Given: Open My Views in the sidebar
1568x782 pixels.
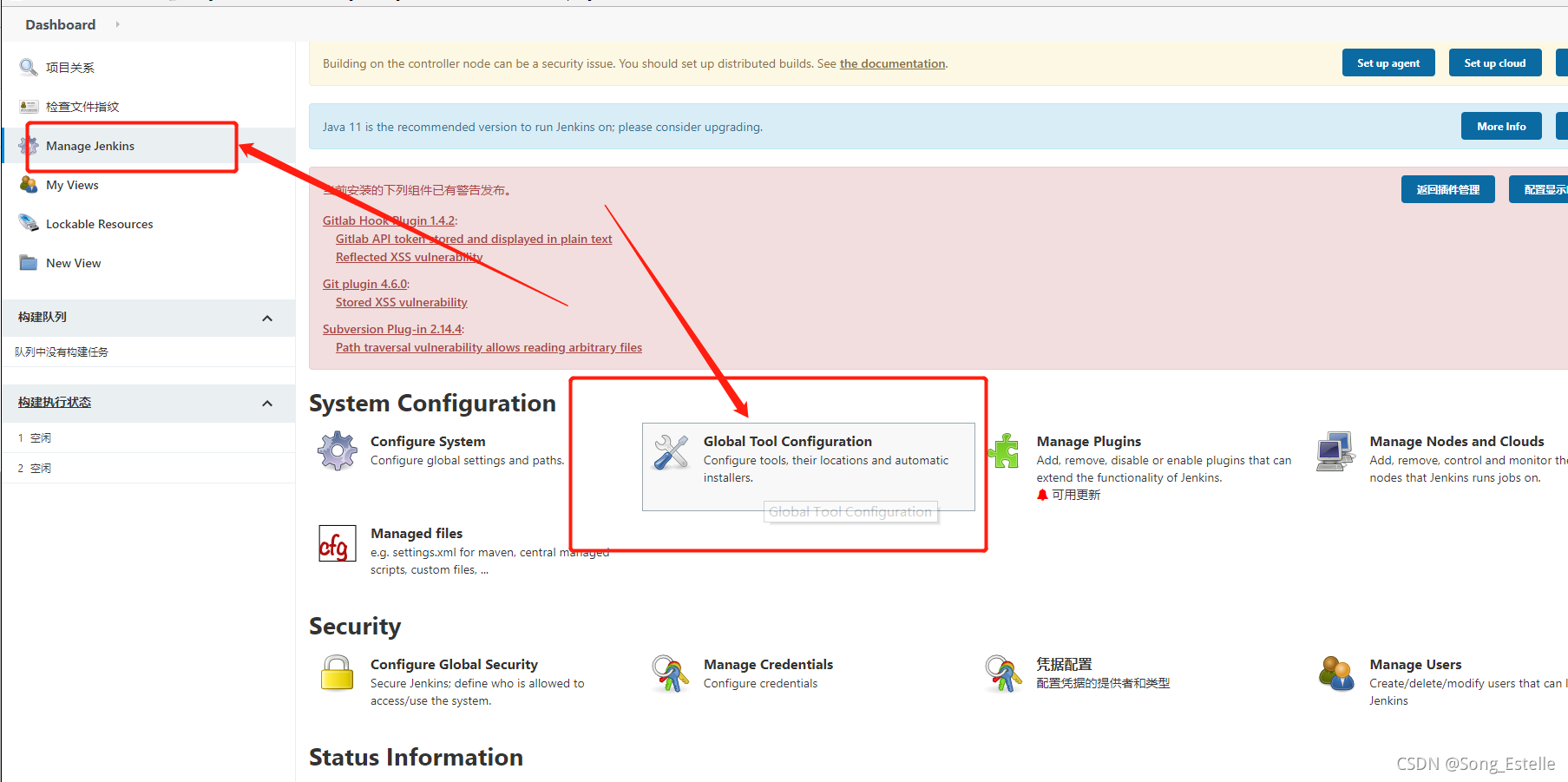Looking at the screenshot, I should (x=72, y=185).
